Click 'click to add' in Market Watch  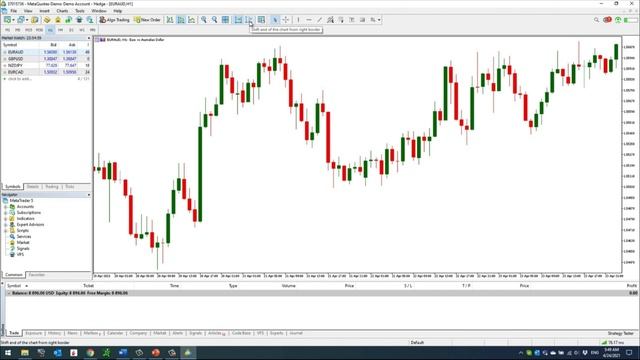tap(20, 79)
